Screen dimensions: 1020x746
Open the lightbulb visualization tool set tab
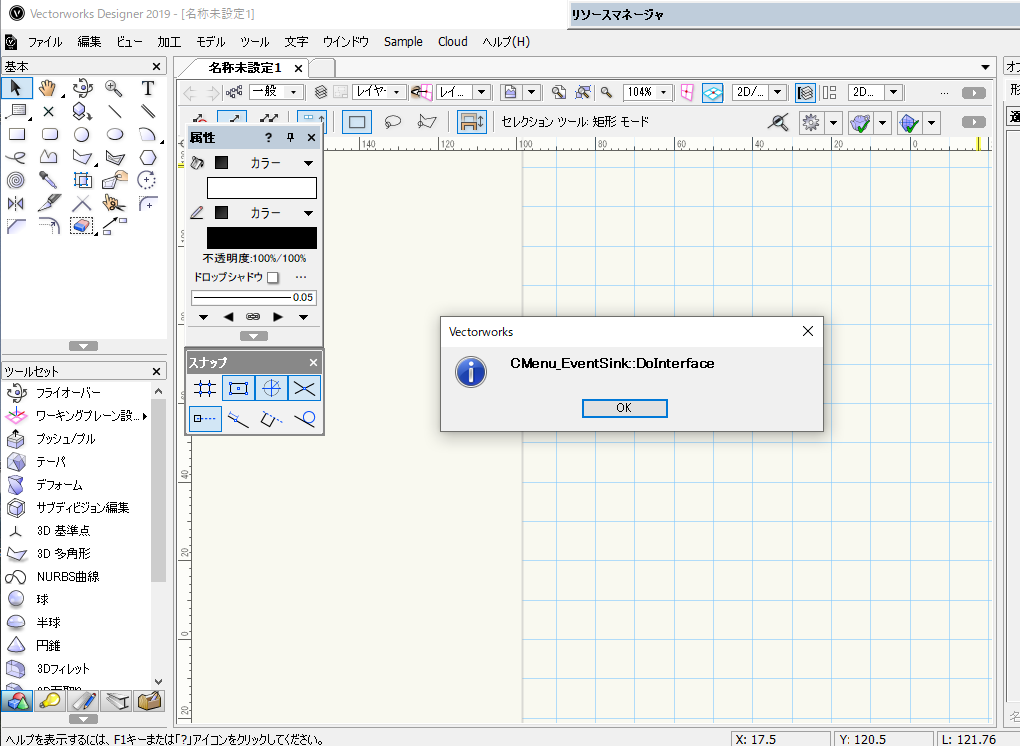[x=50, y=701]
